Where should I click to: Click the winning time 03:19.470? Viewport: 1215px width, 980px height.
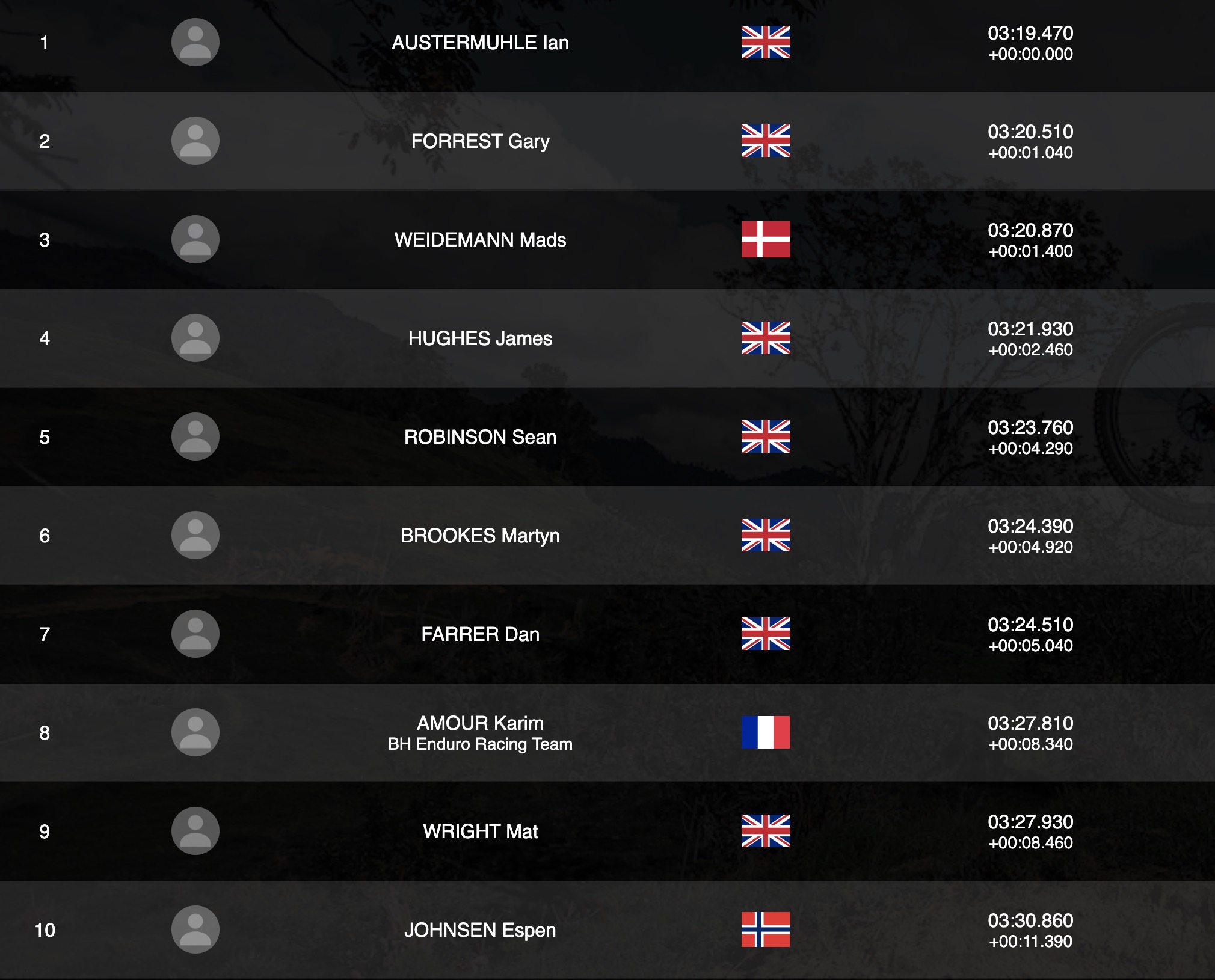click(1030, 33)
